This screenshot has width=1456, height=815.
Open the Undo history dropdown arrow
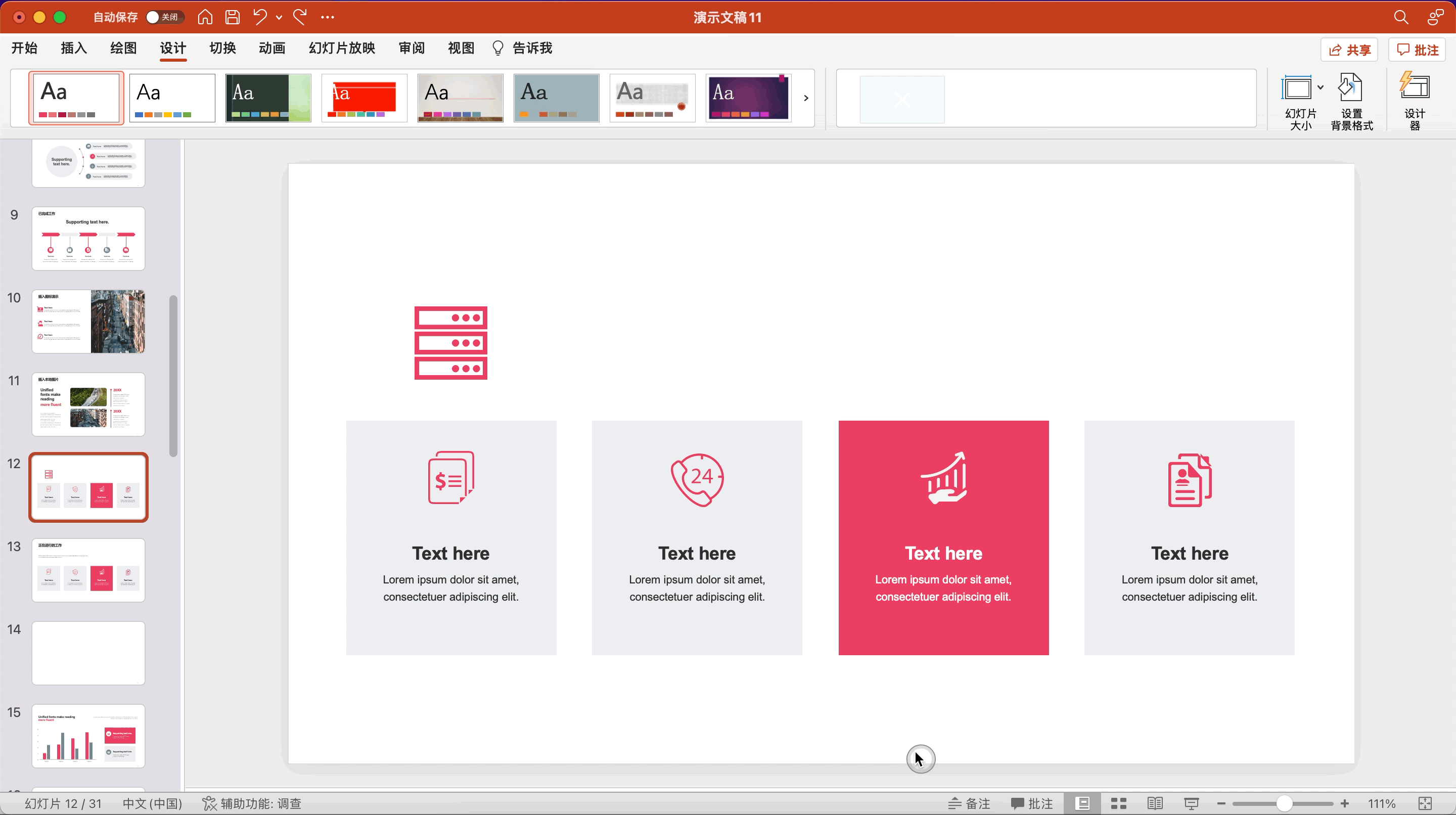[x=279, y=18]
